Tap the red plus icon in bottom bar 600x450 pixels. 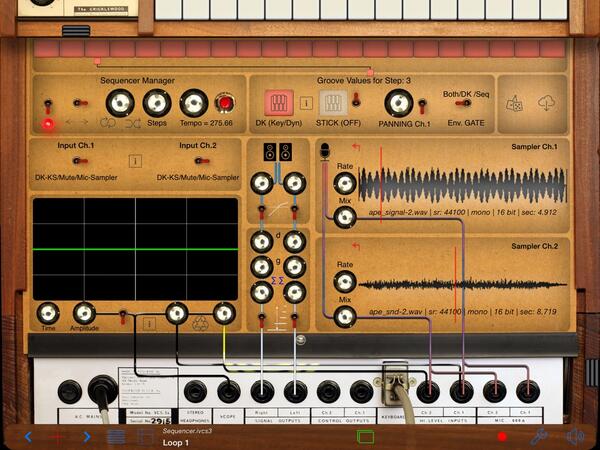pyautogui.click(x=57, y=437)
